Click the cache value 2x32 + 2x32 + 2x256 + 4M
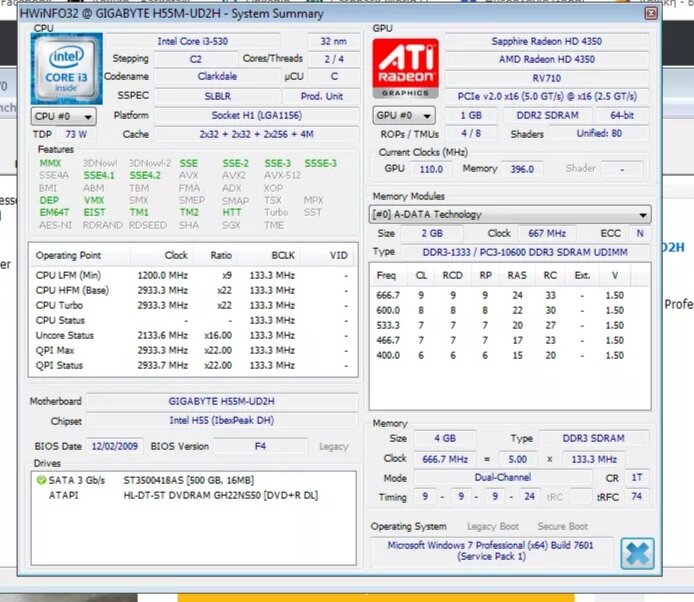Image resolution: width=694 pixels, height=602 pixels. (x=257, y=134)
